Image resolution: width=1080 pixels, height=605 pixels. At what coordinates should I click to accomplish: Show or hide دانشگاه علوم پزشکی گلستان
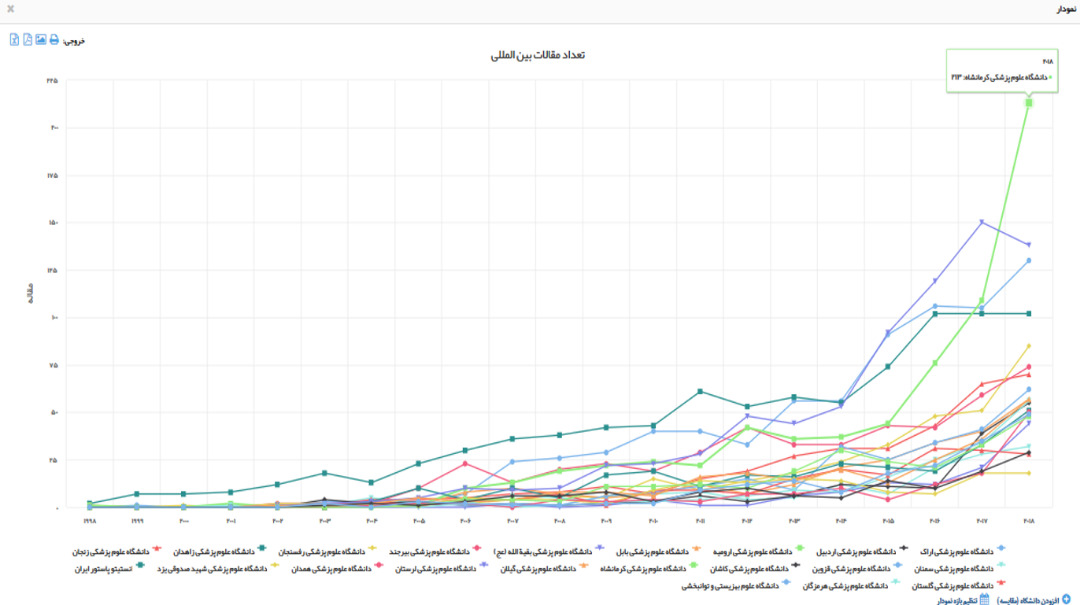coord(959,586)
